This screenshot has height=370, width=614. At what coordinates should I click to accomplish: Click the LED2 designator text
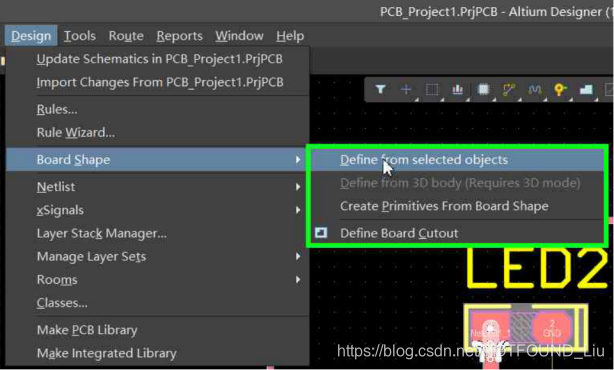(x=537, y=269)
